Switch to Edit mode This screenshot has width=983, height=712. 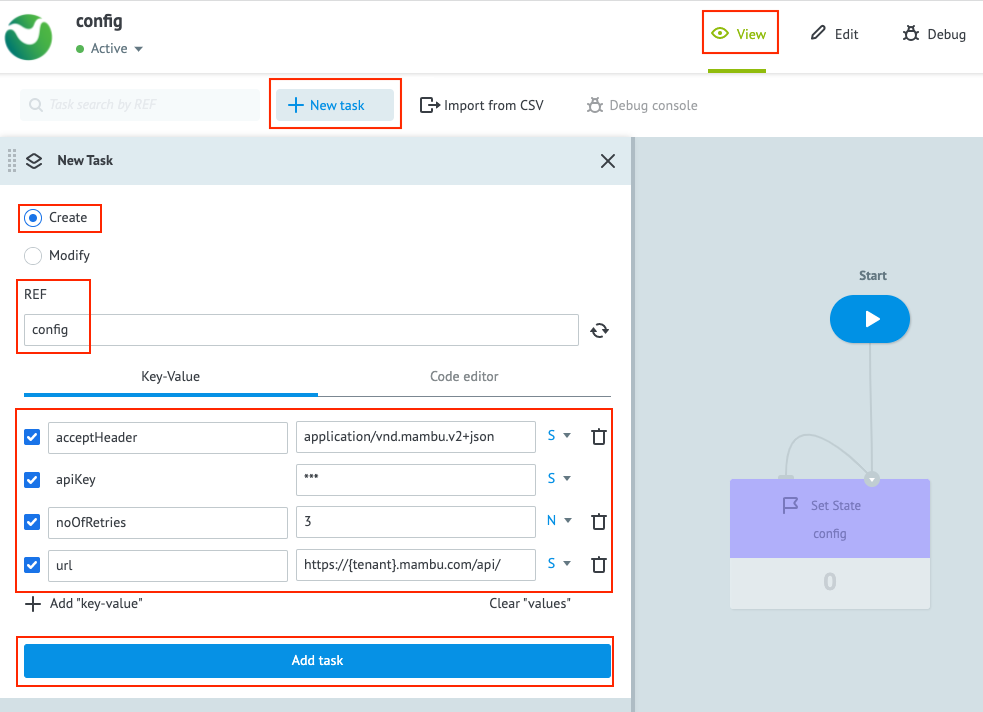tap(834, 34)
